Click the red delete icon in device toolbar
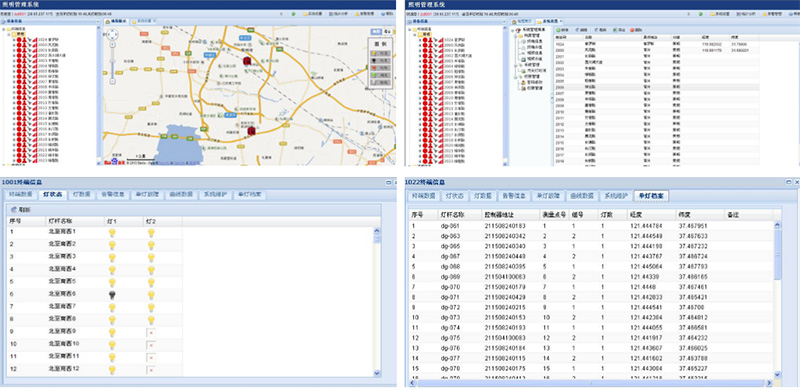Image resolution: width=800 pixels, height=390 pixels. 632,30
